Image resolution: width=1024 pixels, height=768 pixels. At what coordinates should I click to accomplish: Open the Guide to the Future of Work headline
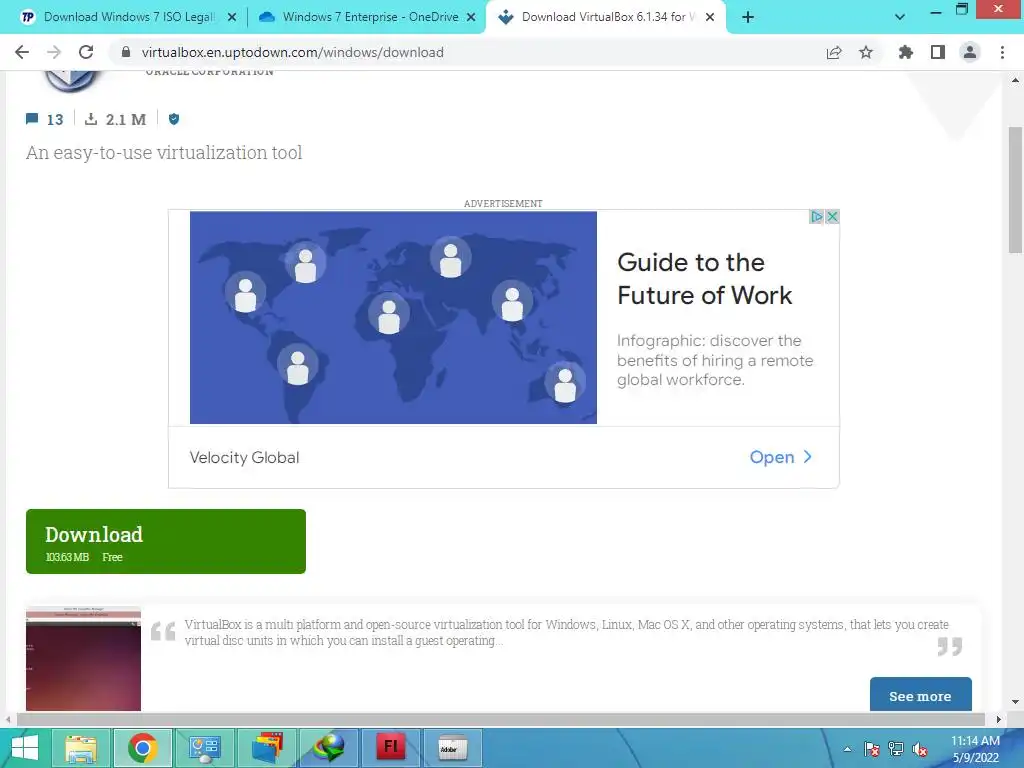pos(704,279)
